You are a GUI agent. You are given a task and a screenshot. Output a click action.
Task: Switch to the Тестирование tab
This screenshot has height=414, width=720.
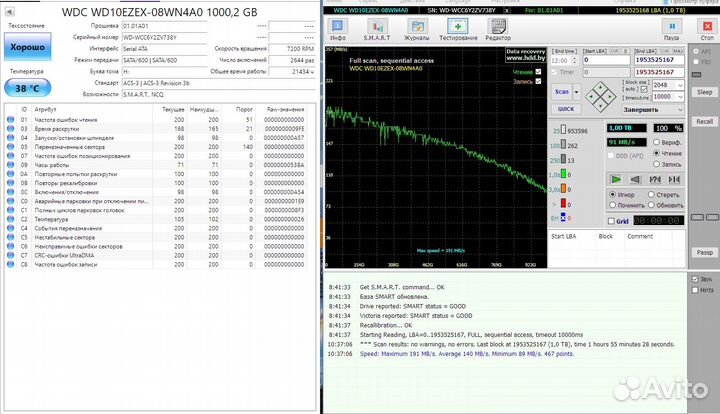pyautogui.click(x=458, y=27)
